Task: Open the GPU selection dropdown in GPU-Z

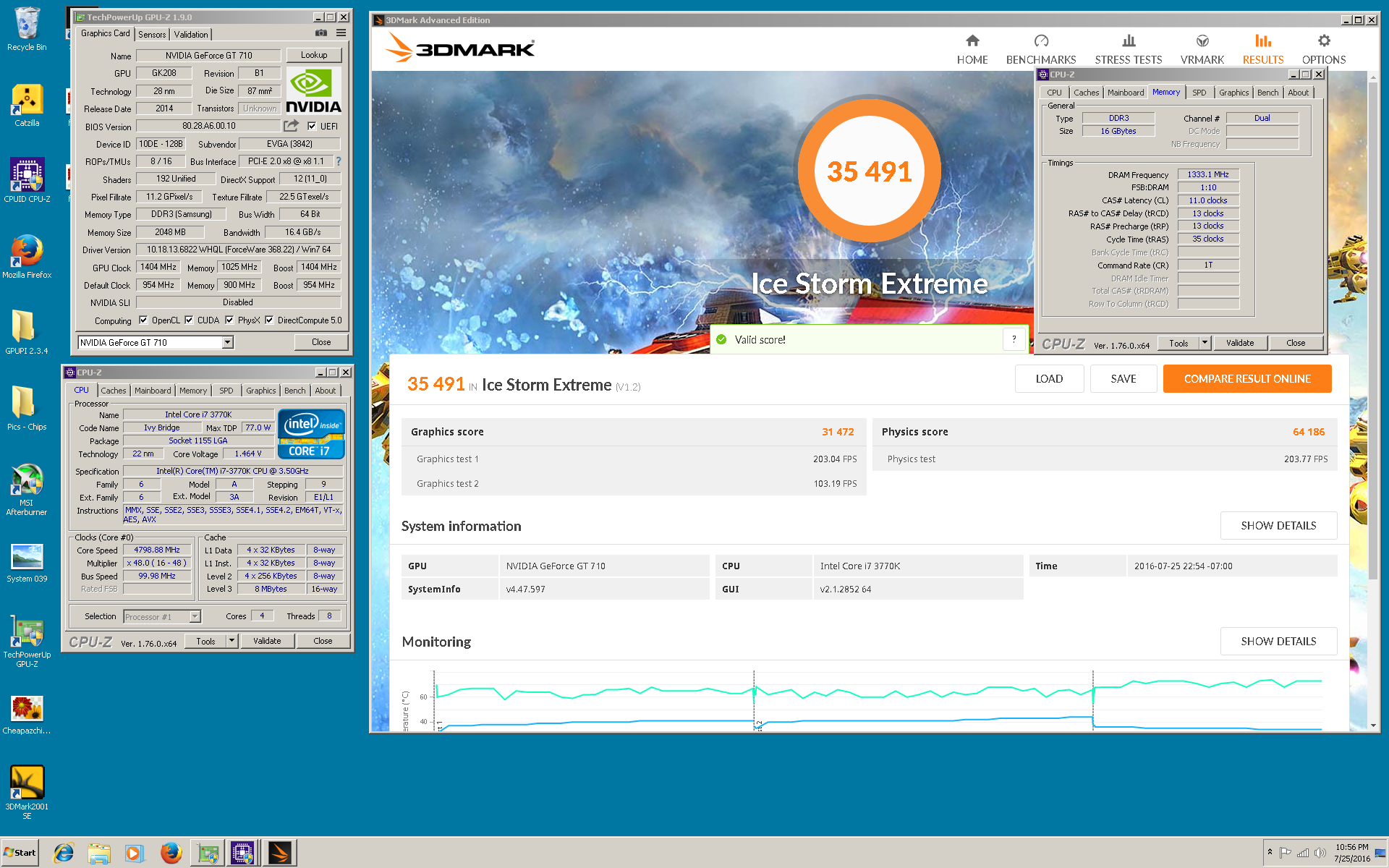Action: (228, 342)
